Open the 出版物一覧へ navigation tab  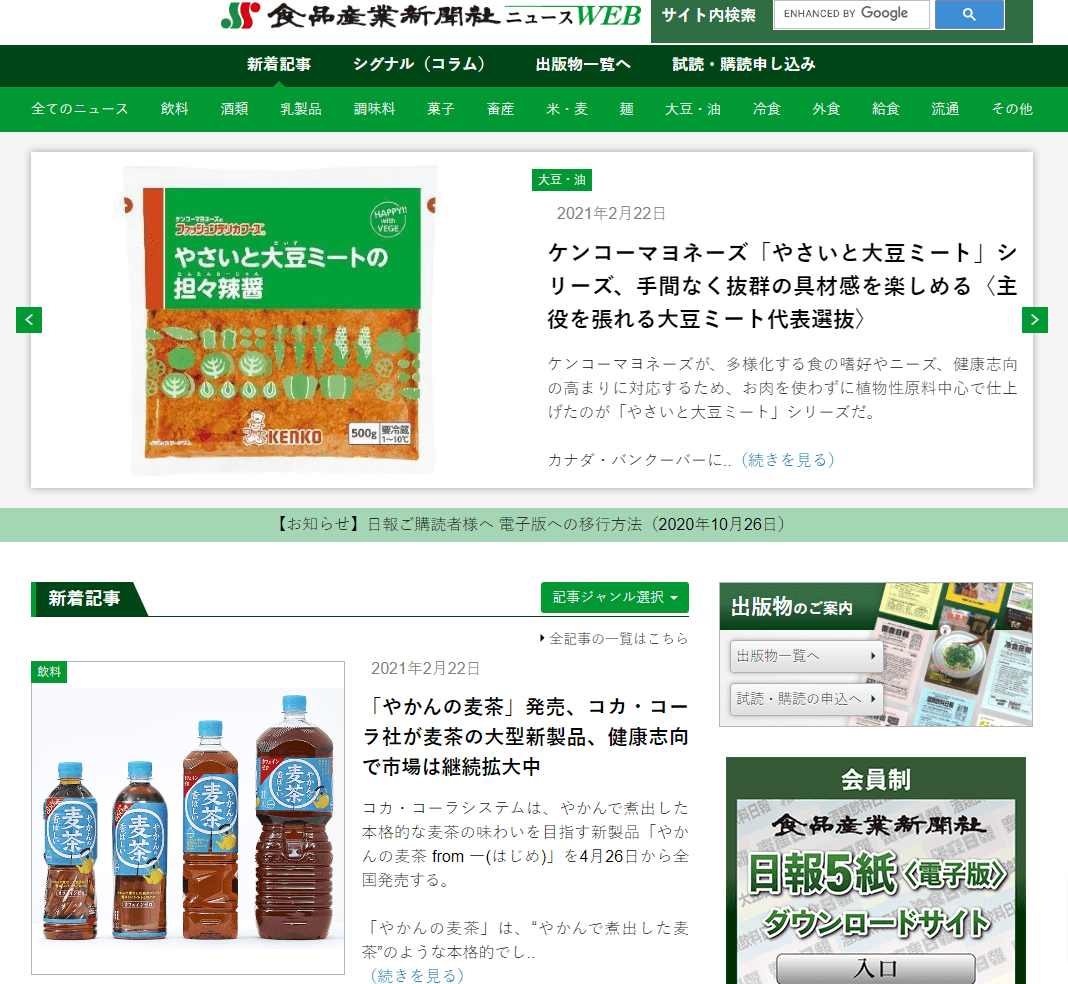[x=583, y=65]
